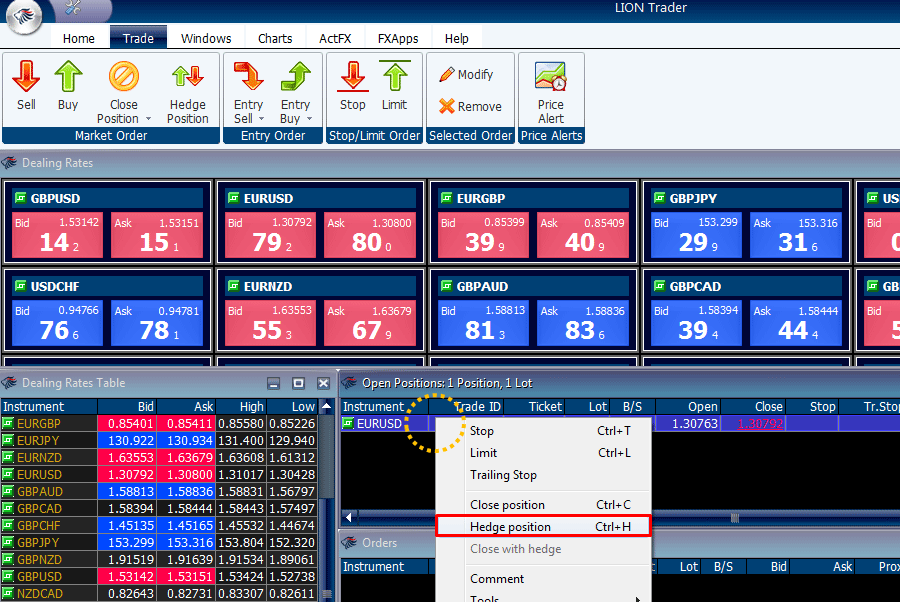Click EURGBP Ask price tile
Image resolution: width=900 pixels, height=602 pixels.
[x=583, y=235]
